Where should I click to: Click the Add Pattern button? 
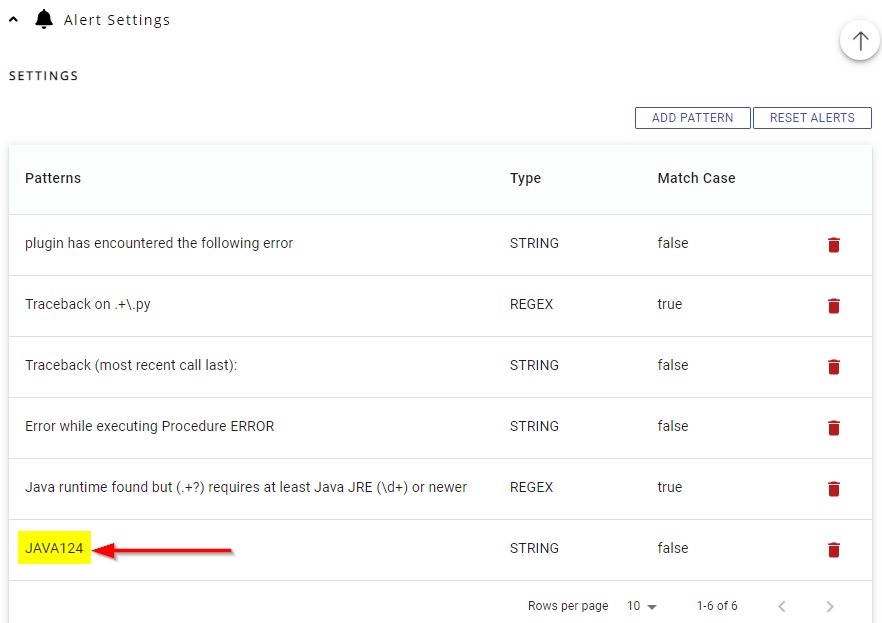click(x=692, y=118)
